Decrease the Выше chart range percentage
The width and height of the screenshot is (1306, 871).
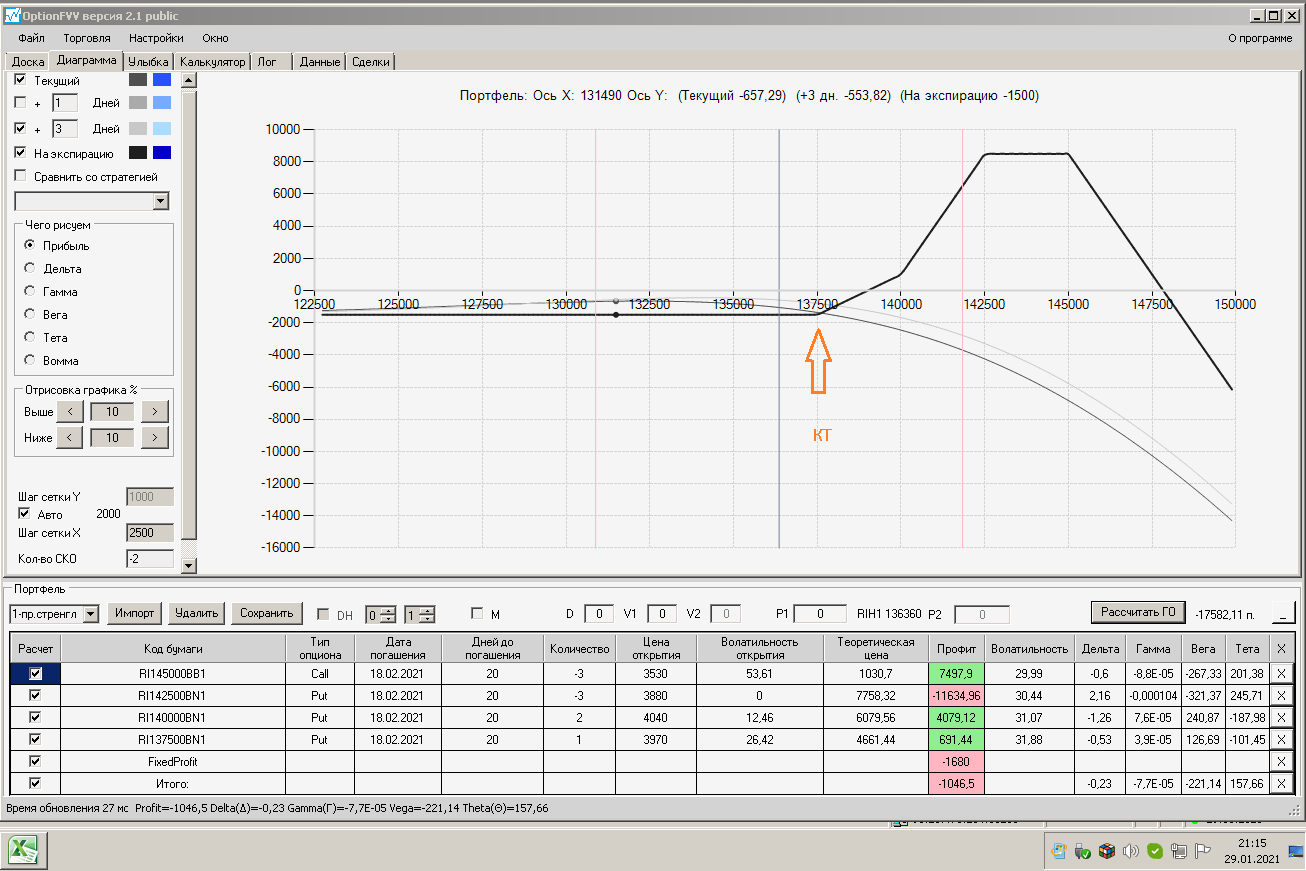(68, 411)
